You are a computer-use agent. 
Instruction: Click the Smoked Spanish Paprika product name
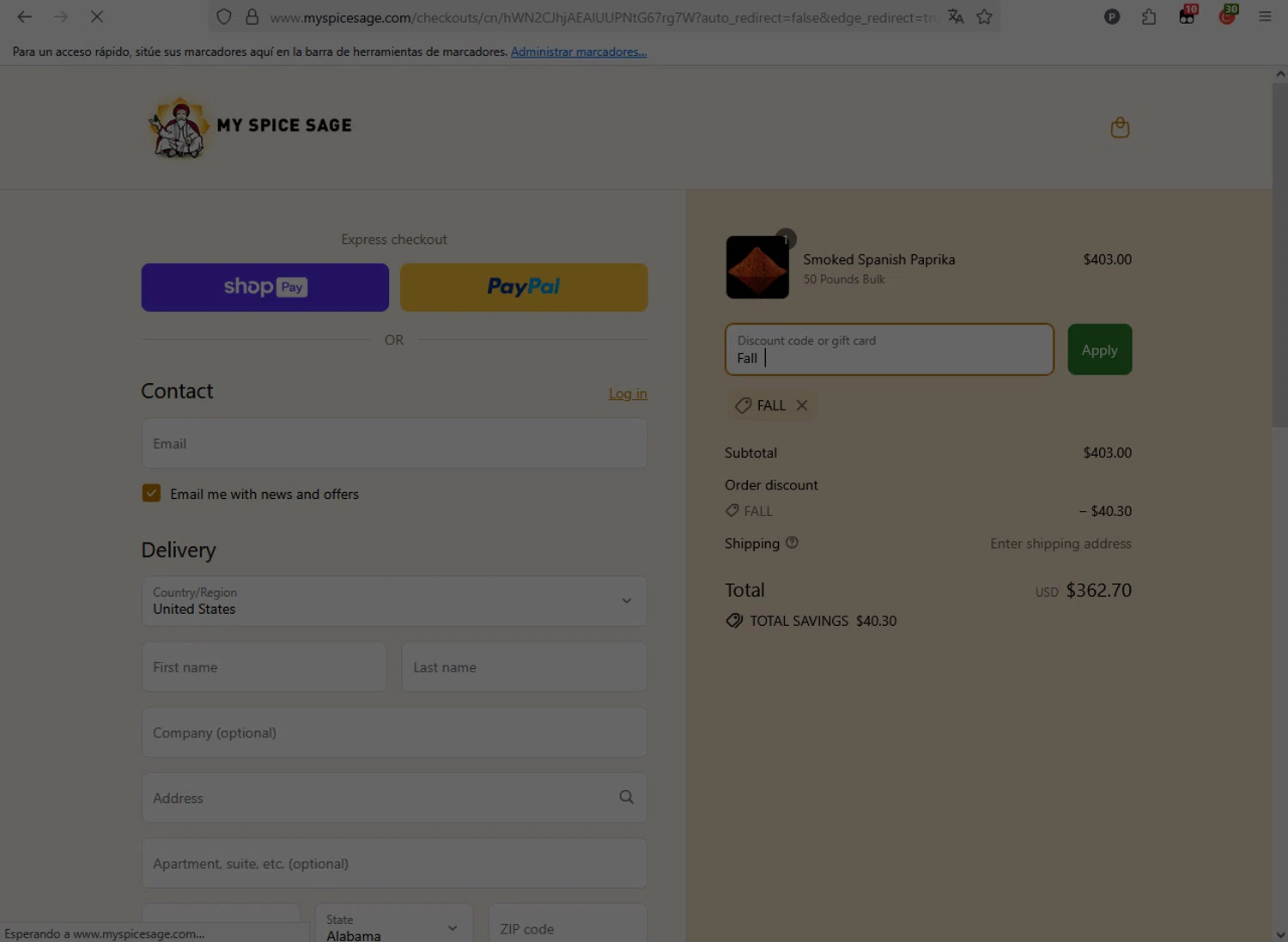(878, 259)
